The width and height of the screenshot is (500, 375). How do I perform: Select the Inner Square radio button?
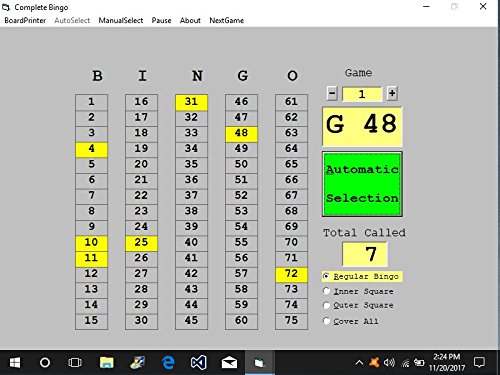358,291
